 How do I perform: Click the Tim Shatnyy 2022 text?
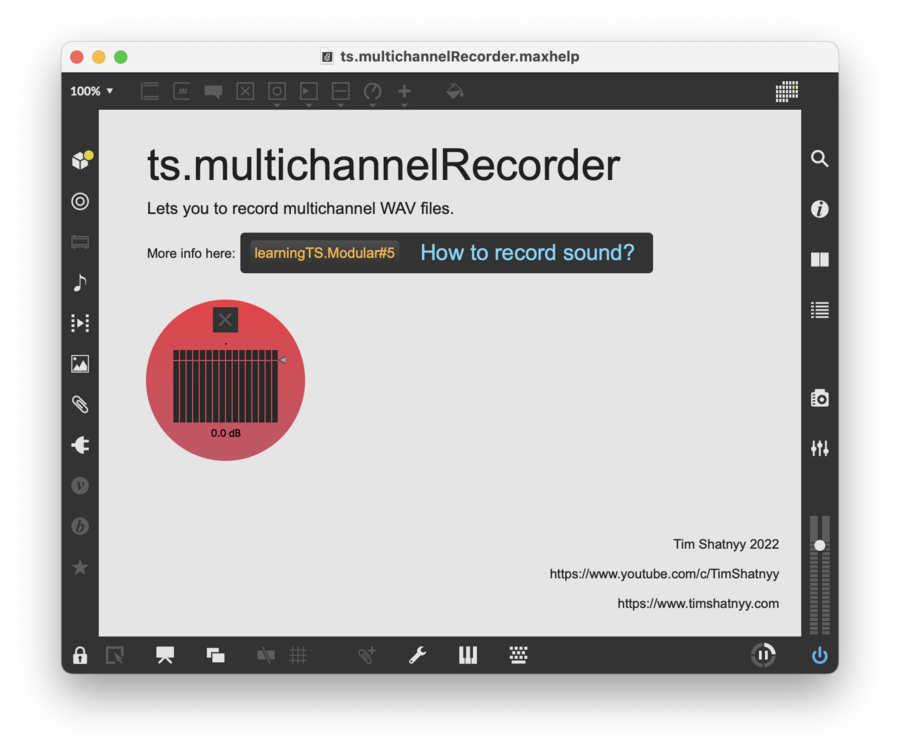(x=726, y=544)
